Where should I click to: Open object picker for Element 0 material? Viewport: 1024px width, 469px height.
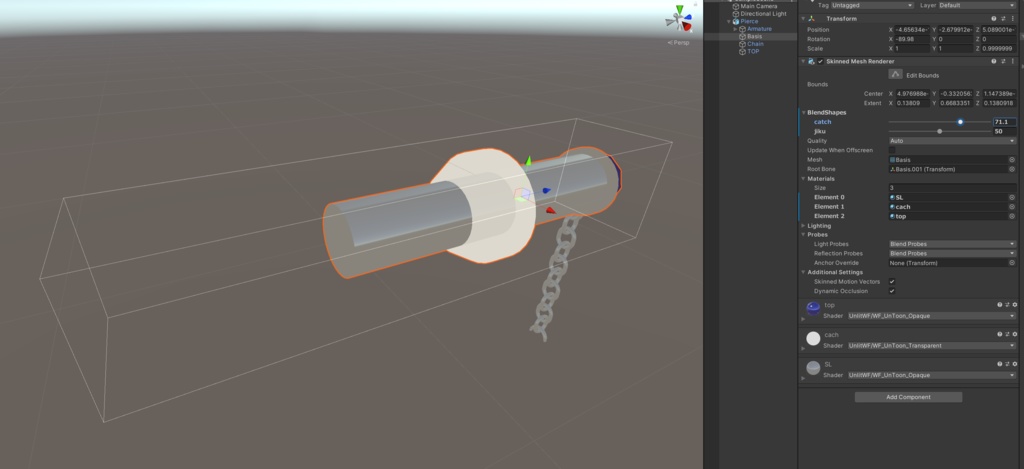1012,197
